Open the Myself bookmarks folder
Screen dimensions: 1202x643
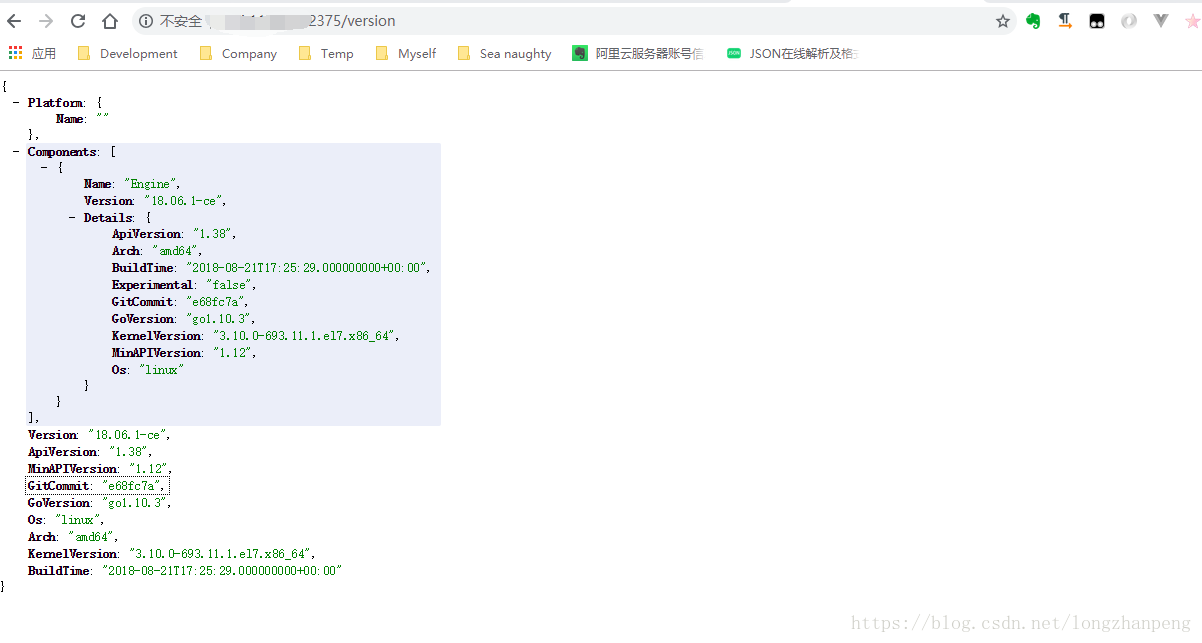tap(406, 53)
